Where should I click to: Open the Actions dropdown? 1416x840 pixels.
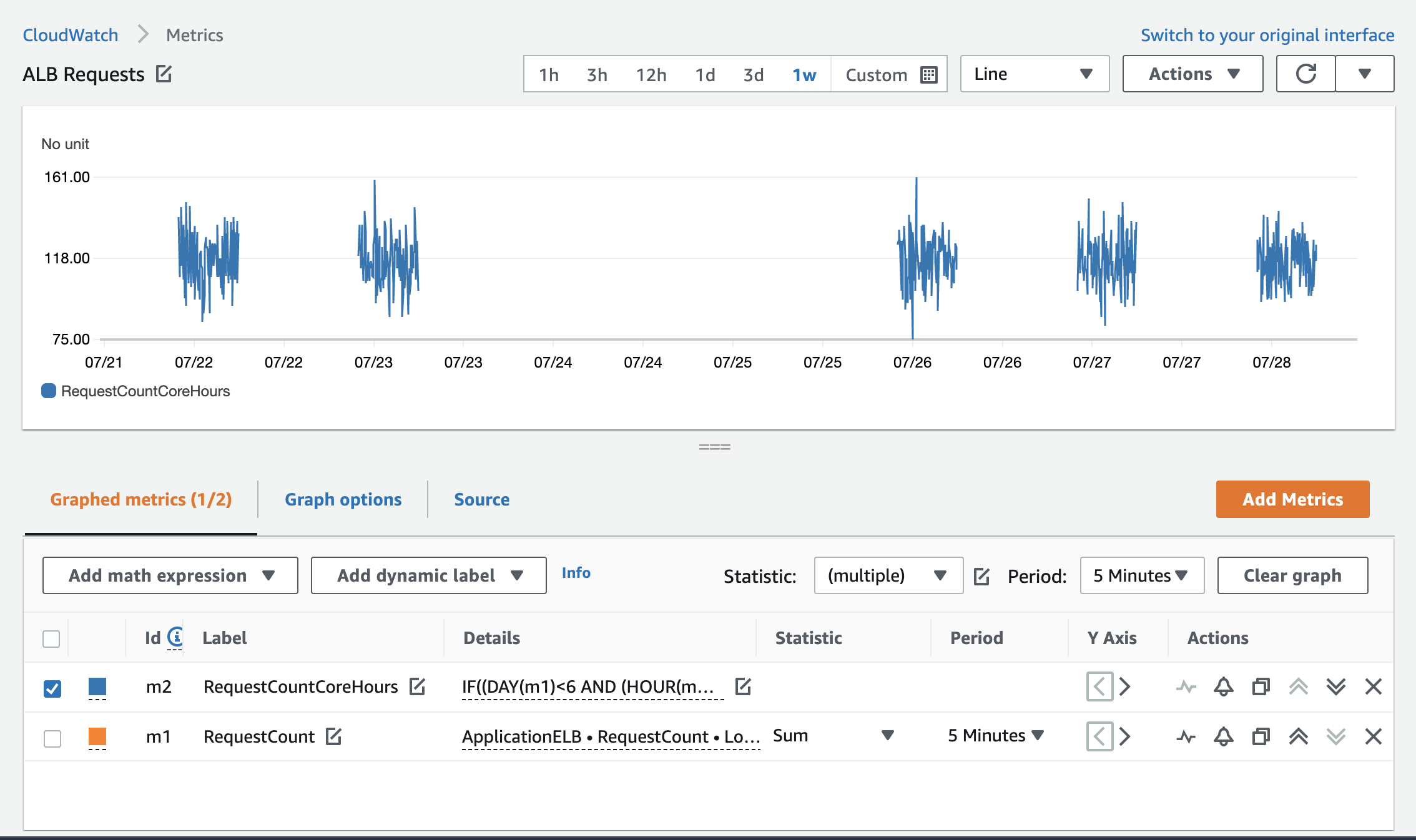click(x=1192, y=74)
